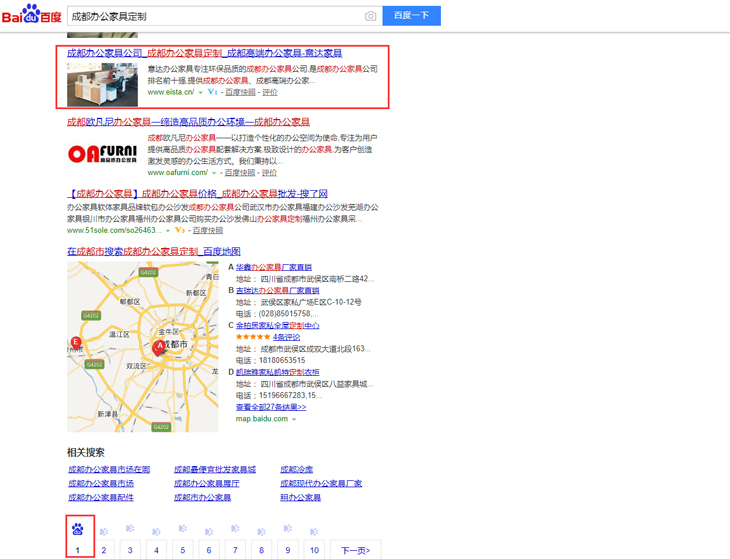
Task: Go to results page 2
Action: pyautogui.click(x=103, y=550)
